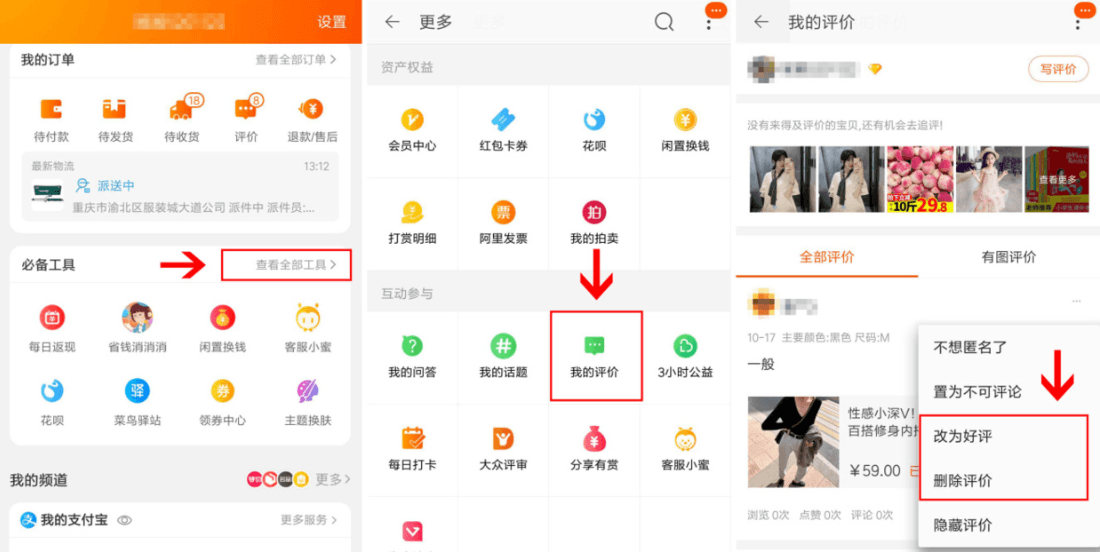
Task: Open 每日打卡 icon
Action: pos(412,438)
